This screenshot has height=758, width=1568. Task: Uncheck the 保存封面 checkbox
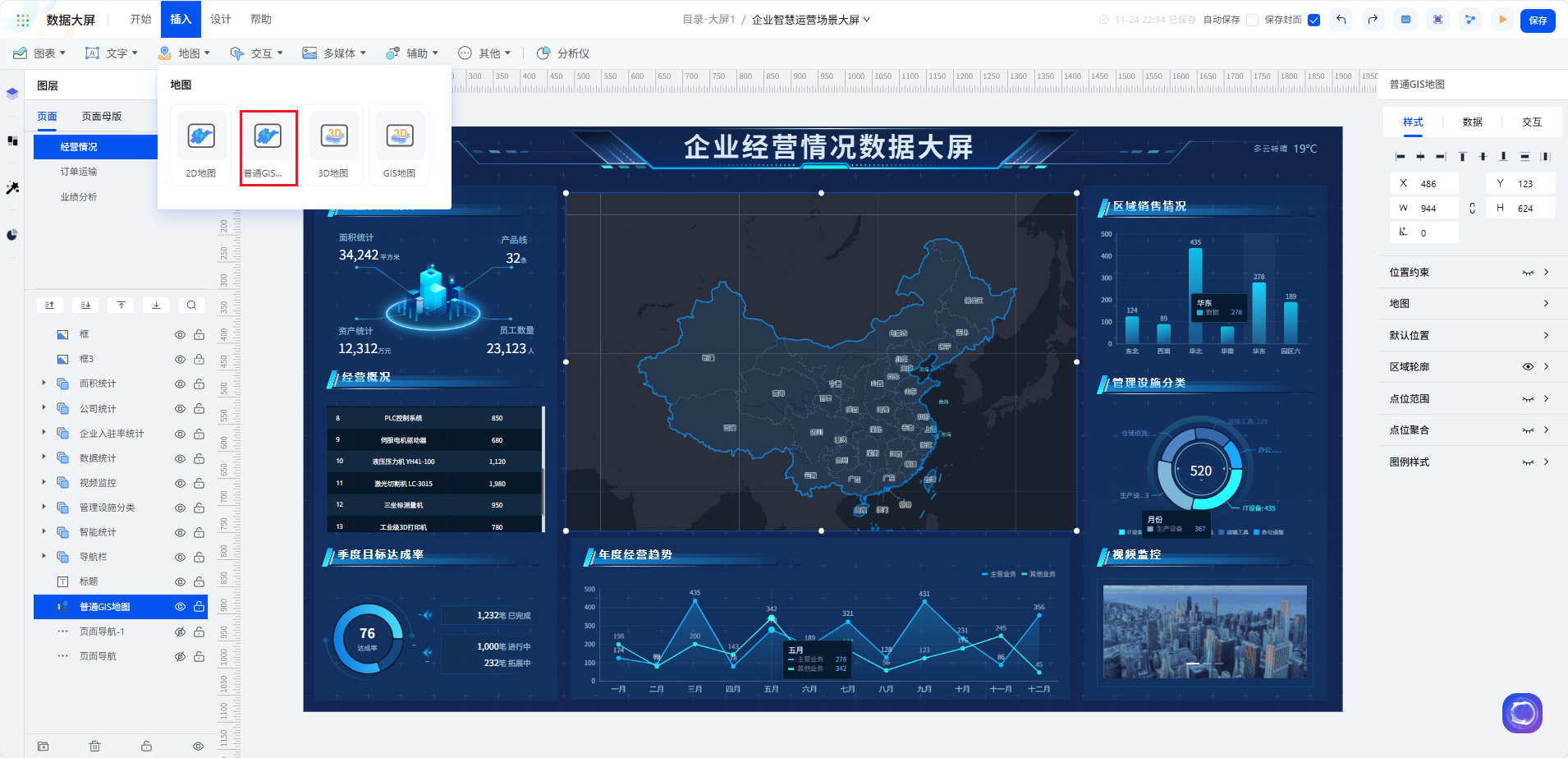pyautogui.click(x=1314, y=20)
